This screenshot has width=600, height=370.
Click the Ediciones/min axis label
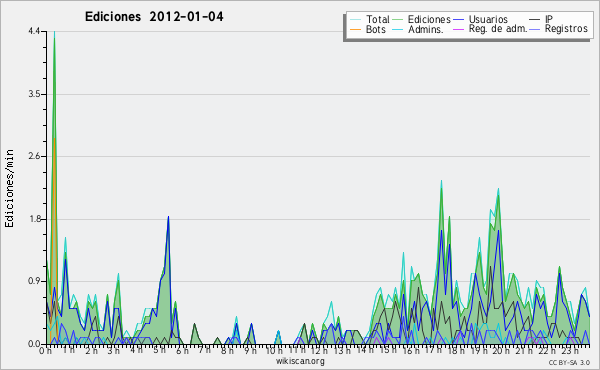pyautogui.click(x=9, y=188)
